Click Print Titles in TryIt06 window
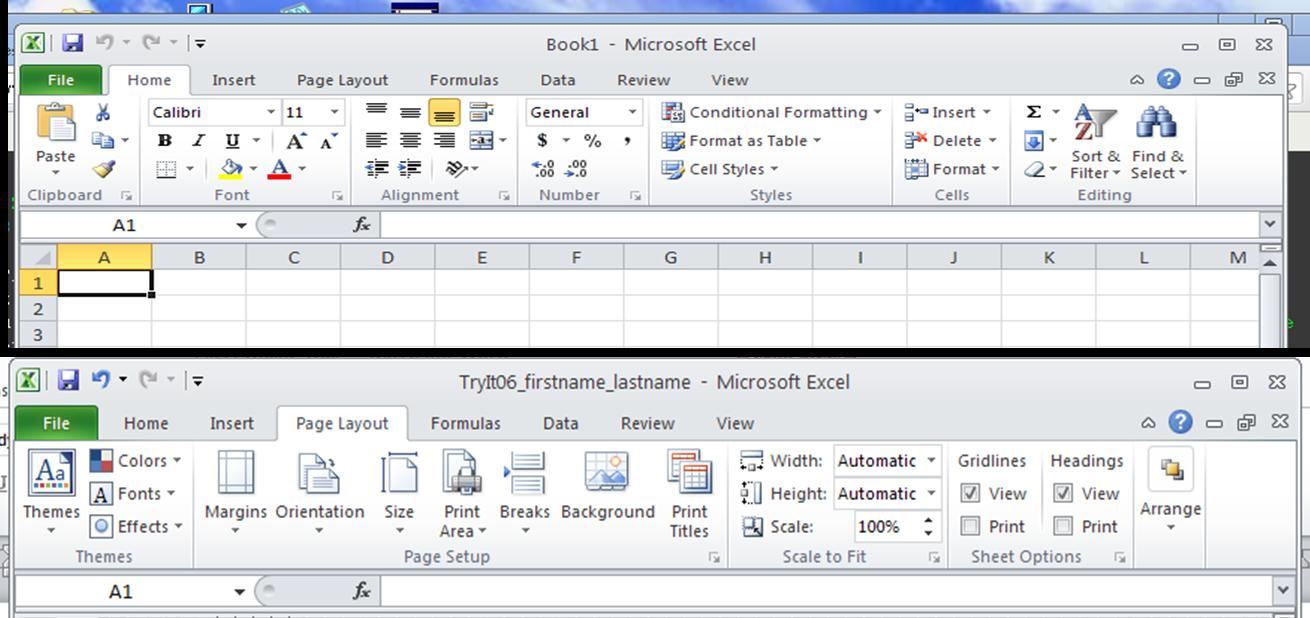Image resolution: width=1310 pixels, height=618 pixels. (x=689, y=493)
